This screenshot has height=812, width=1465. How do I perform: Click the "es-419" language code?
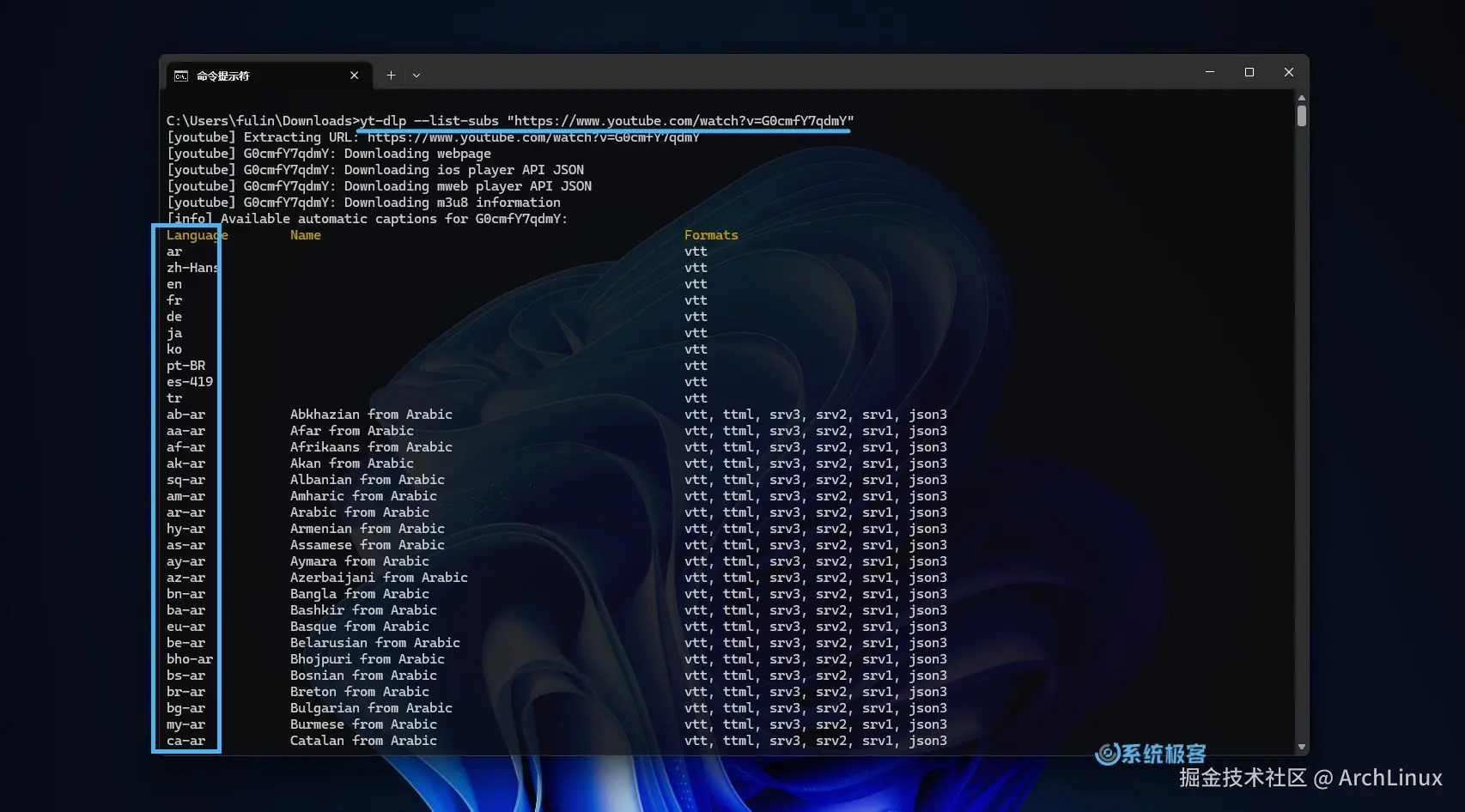pos(190,382)
